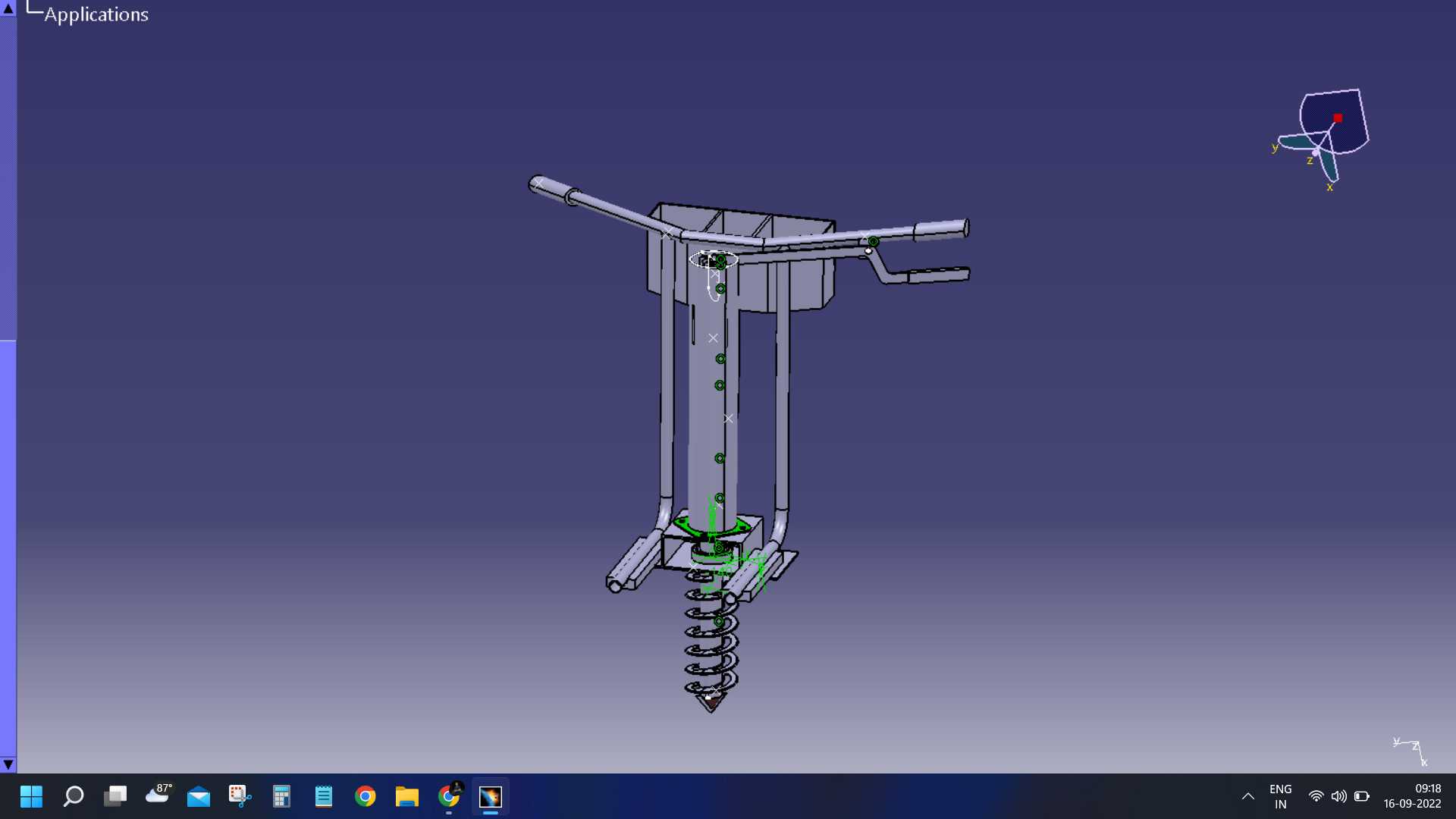Open Task View on taskbar
The height and width of the screenshot is (819, 1456).
[115, 796]
